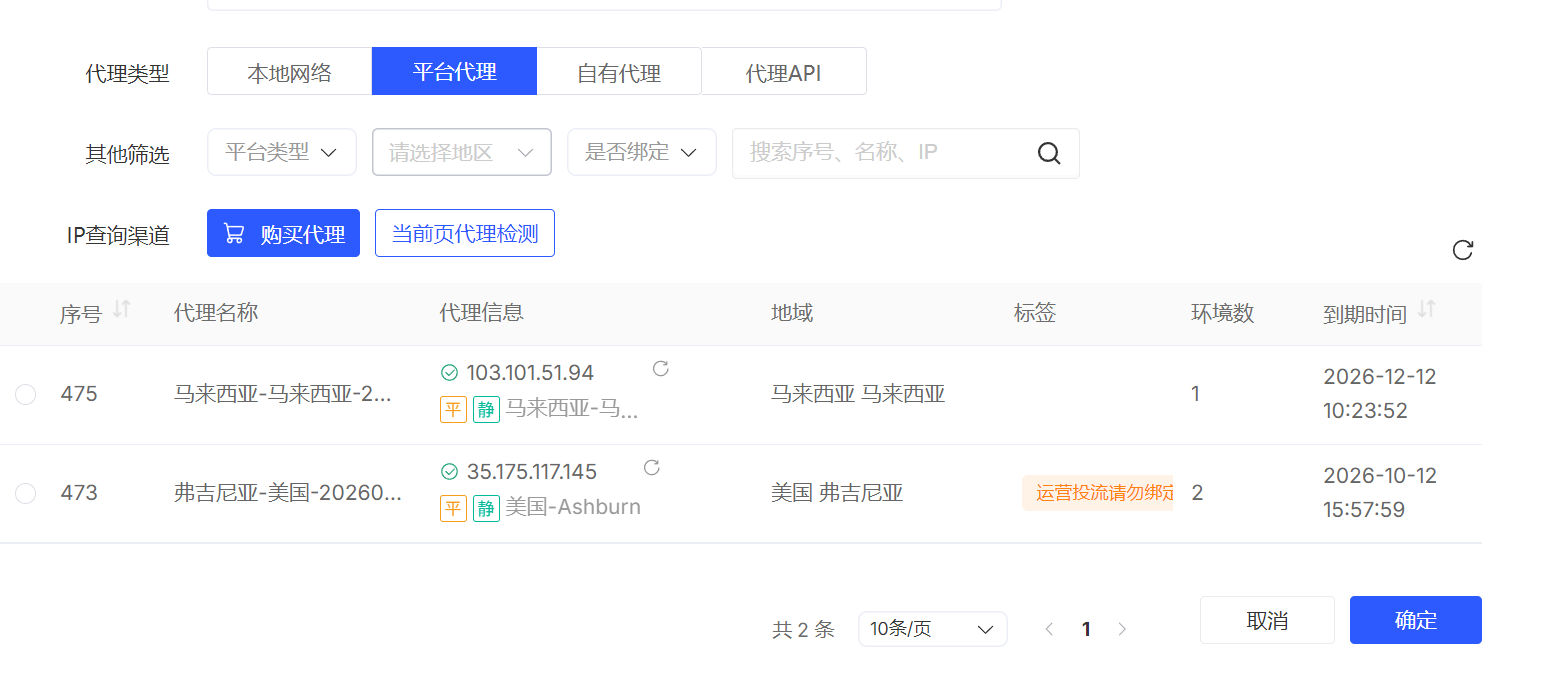Go to next page arrow

(1122, 629)
